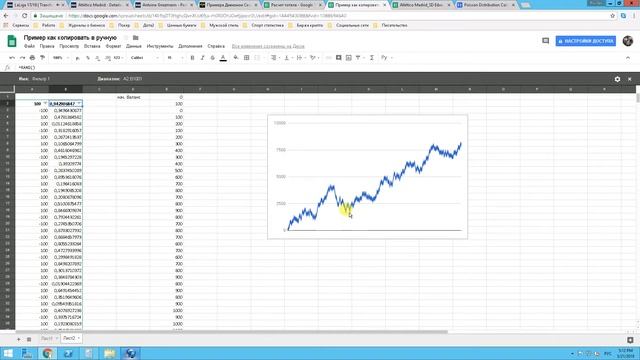Viewport: 640px width, 360px height.
Task: Switch to the Лист1 sheet tab
Action: click(49, 338)
